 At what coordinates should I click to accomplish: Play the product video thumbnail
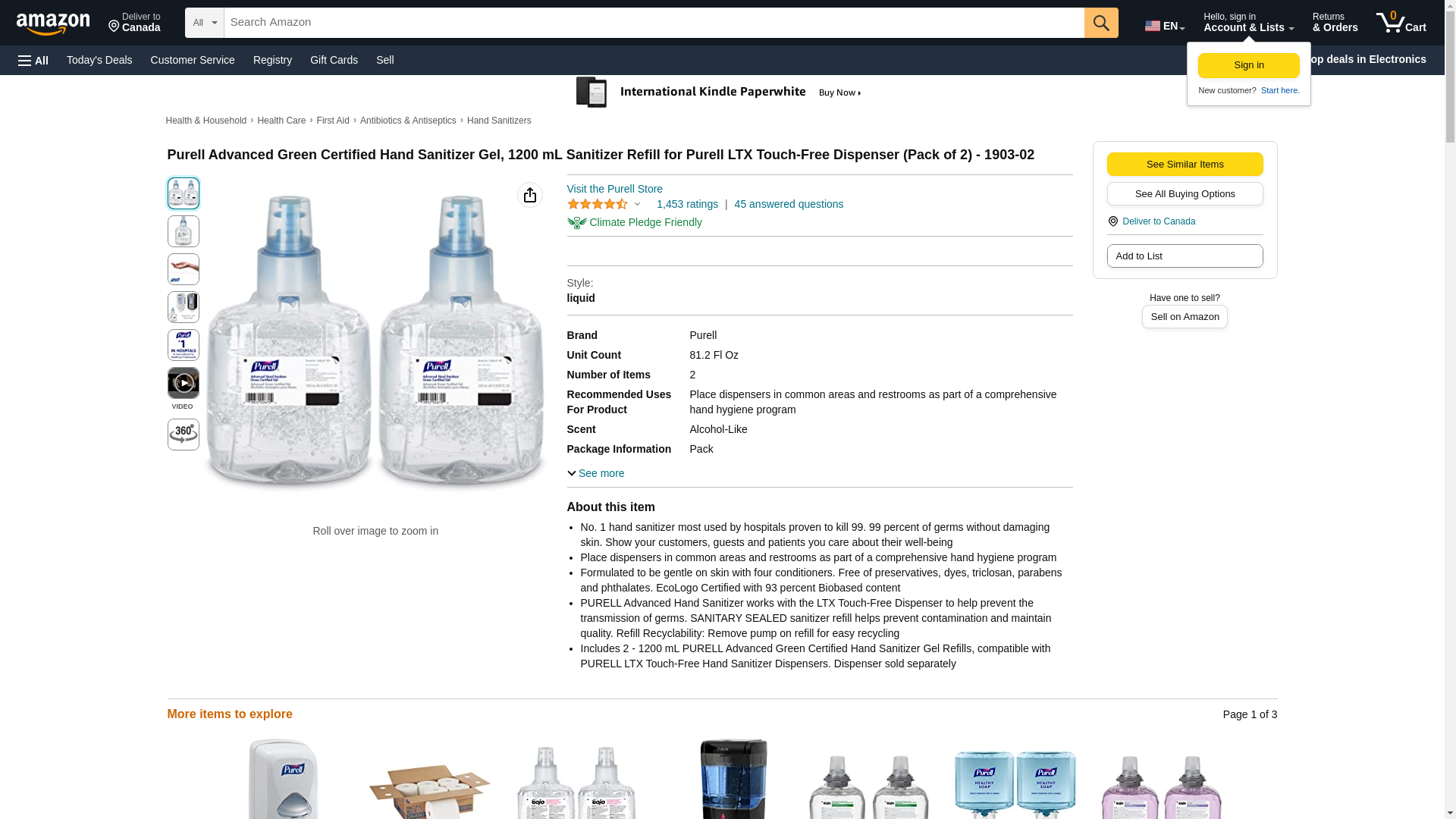[x=183, y=383]
